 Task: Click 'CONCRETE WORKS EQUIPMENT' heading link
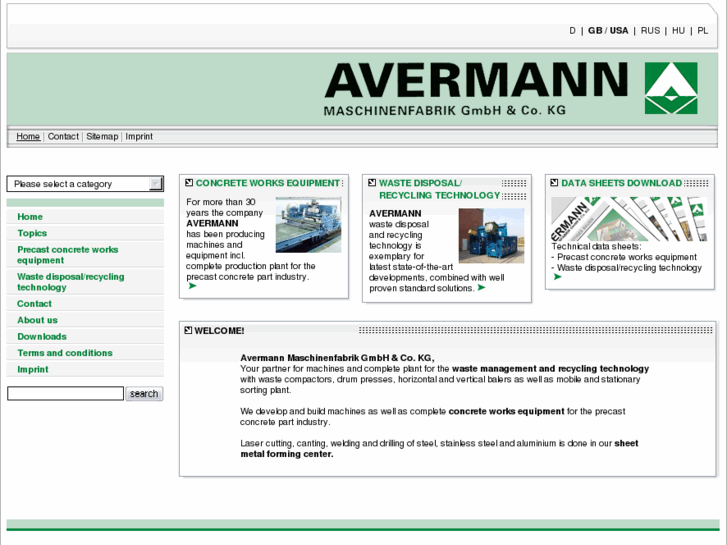[268, 183]
